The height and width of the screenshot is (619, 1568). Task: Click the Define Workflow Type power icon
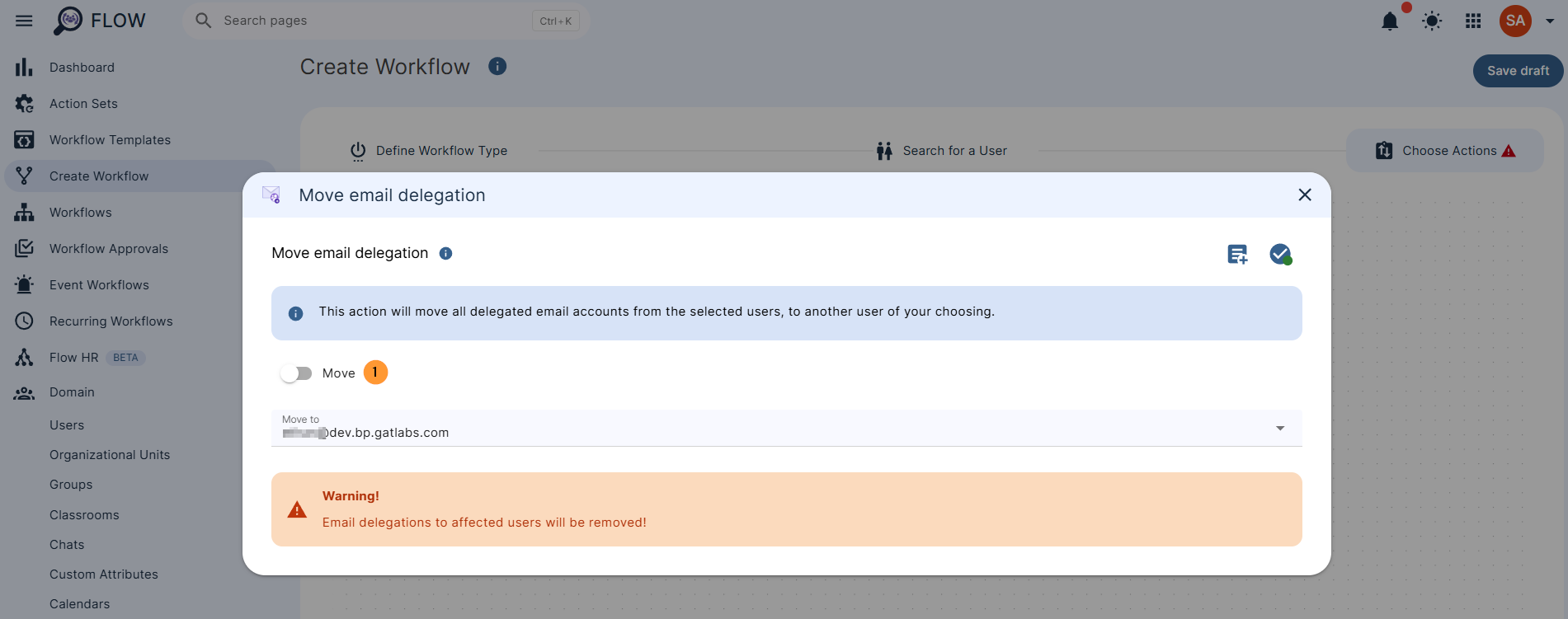pyautogui.click(x=358, y=151)
